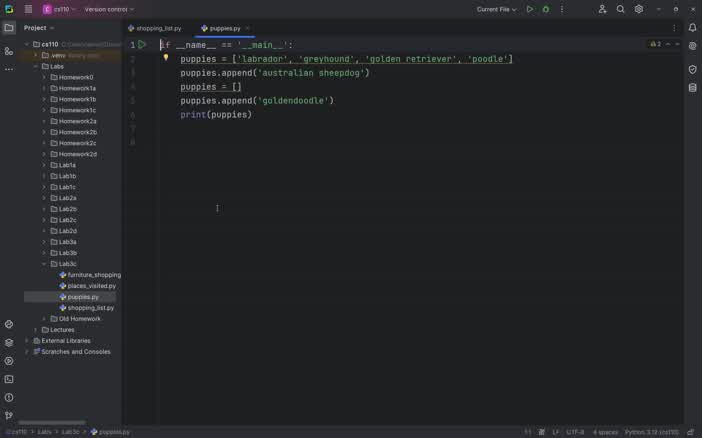This screenshot has width=702, height=438.
Task: Expand the Lectures folder in project tree
Action: [35, 330]
